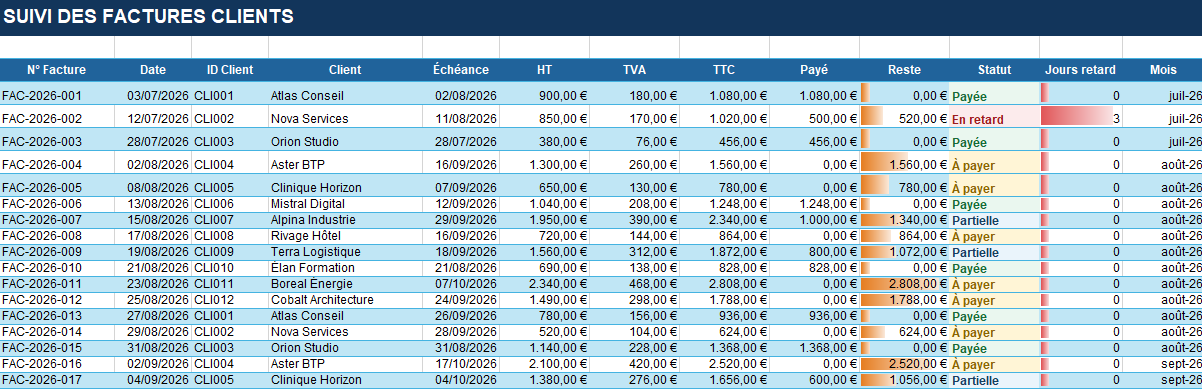Screen dimensions: 1202x389
Task: Select 'Payée' status of FAC-2026-001
Action: click(x=994, y=93)
